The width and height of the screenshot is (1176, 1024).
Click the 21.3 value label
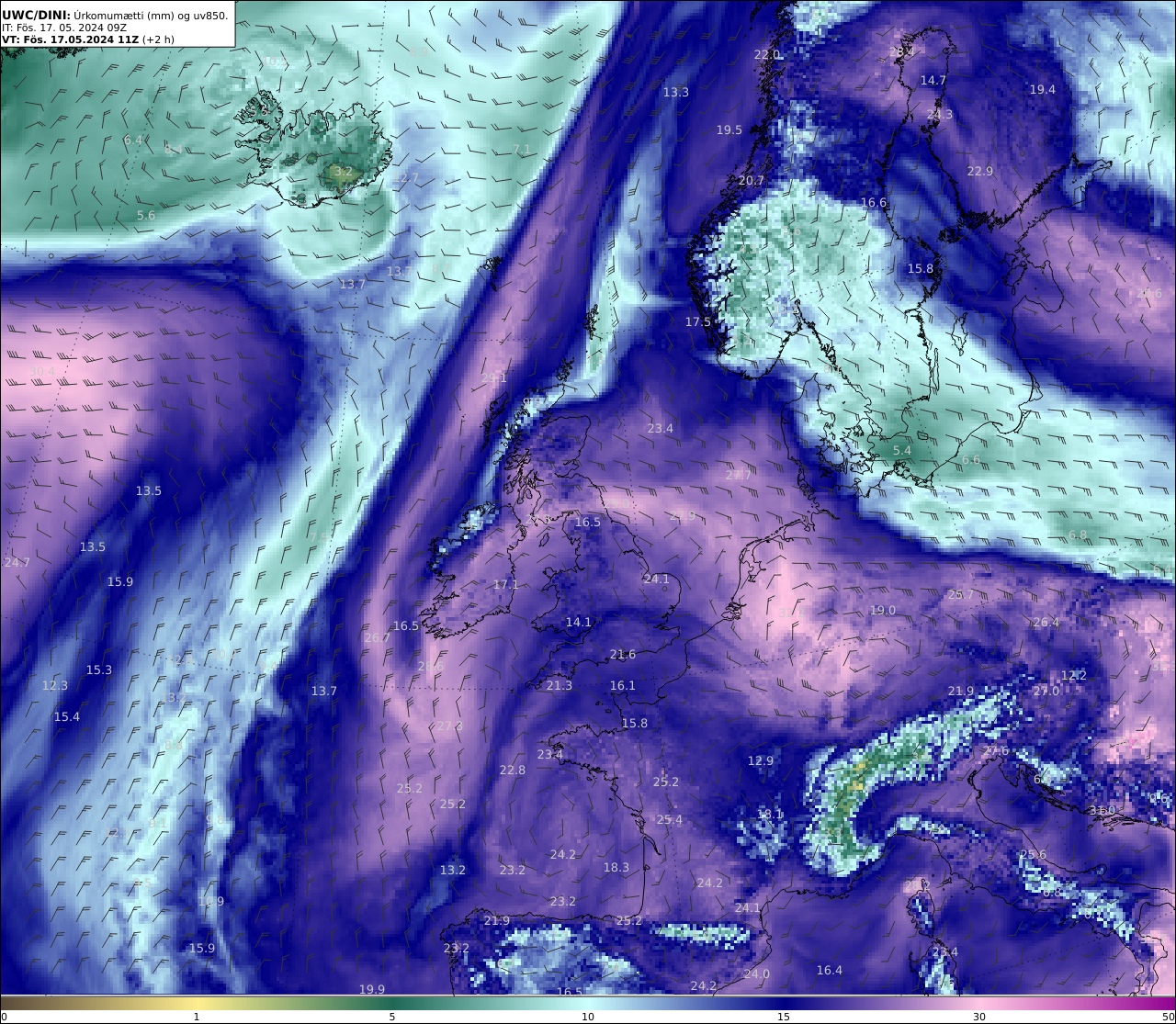coord(560,686)
